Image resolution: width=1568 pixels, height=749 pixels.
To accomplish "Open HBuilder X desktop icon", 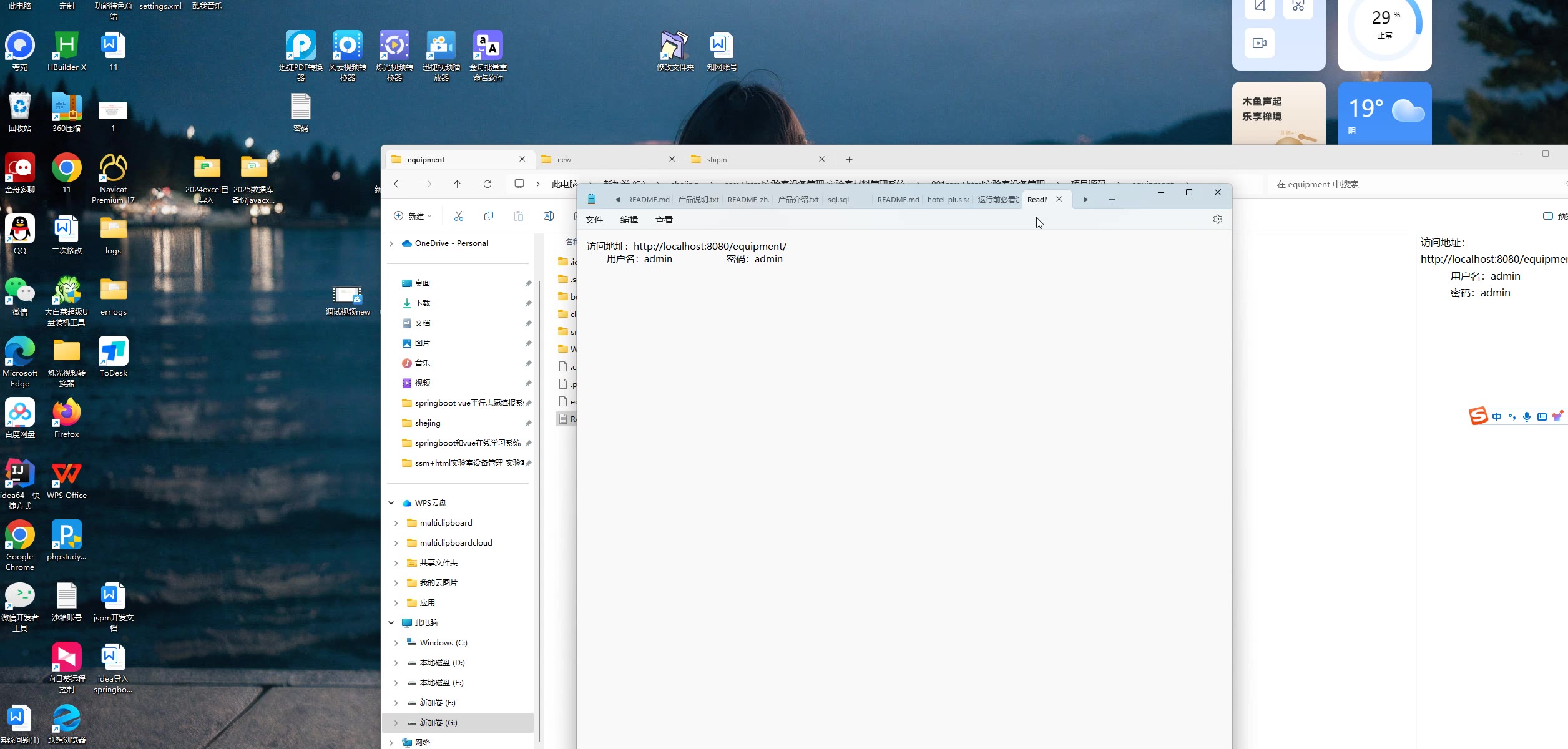I will tap(67, 51).
